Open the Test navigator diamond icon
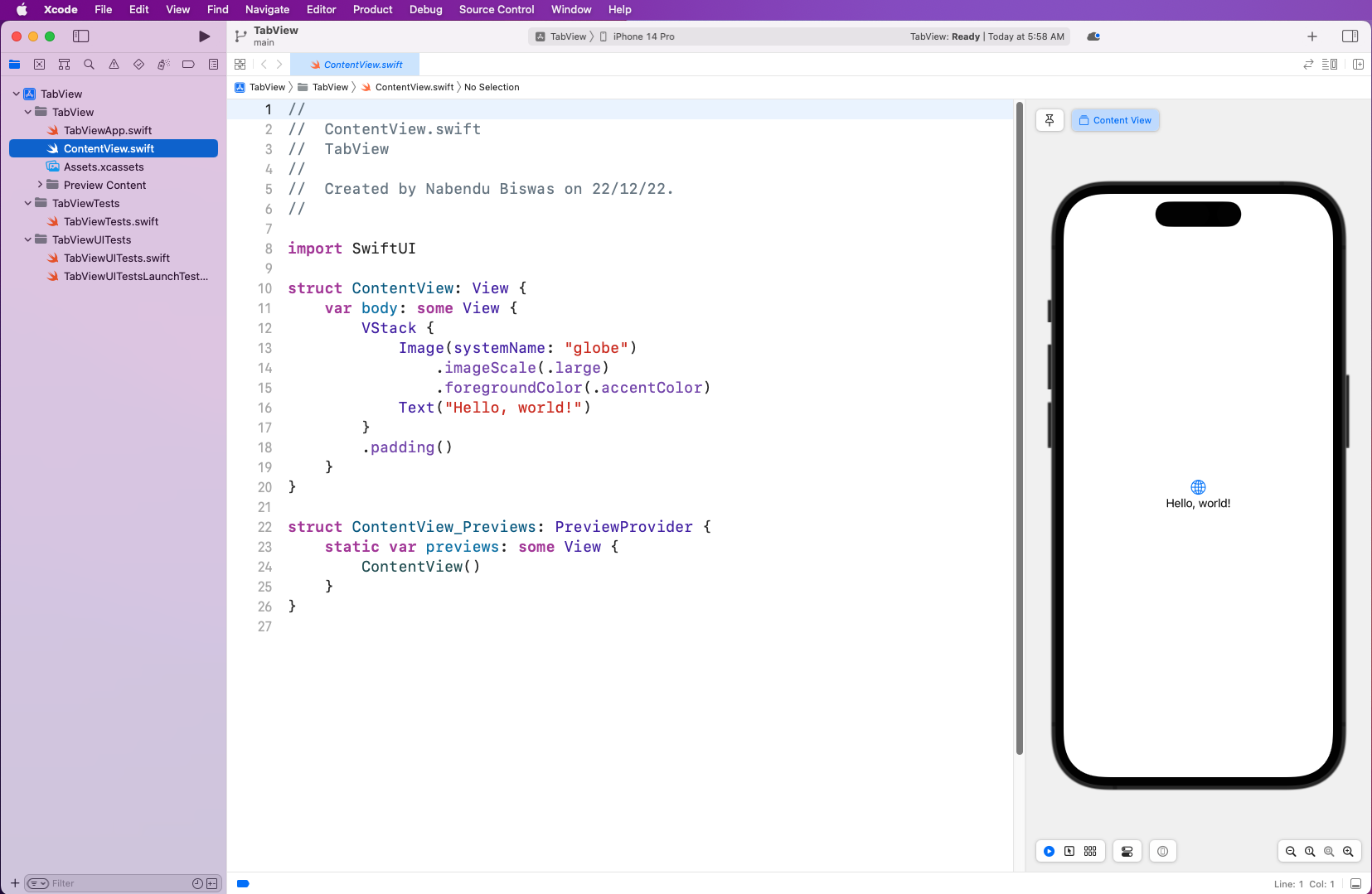 [138, 65]
